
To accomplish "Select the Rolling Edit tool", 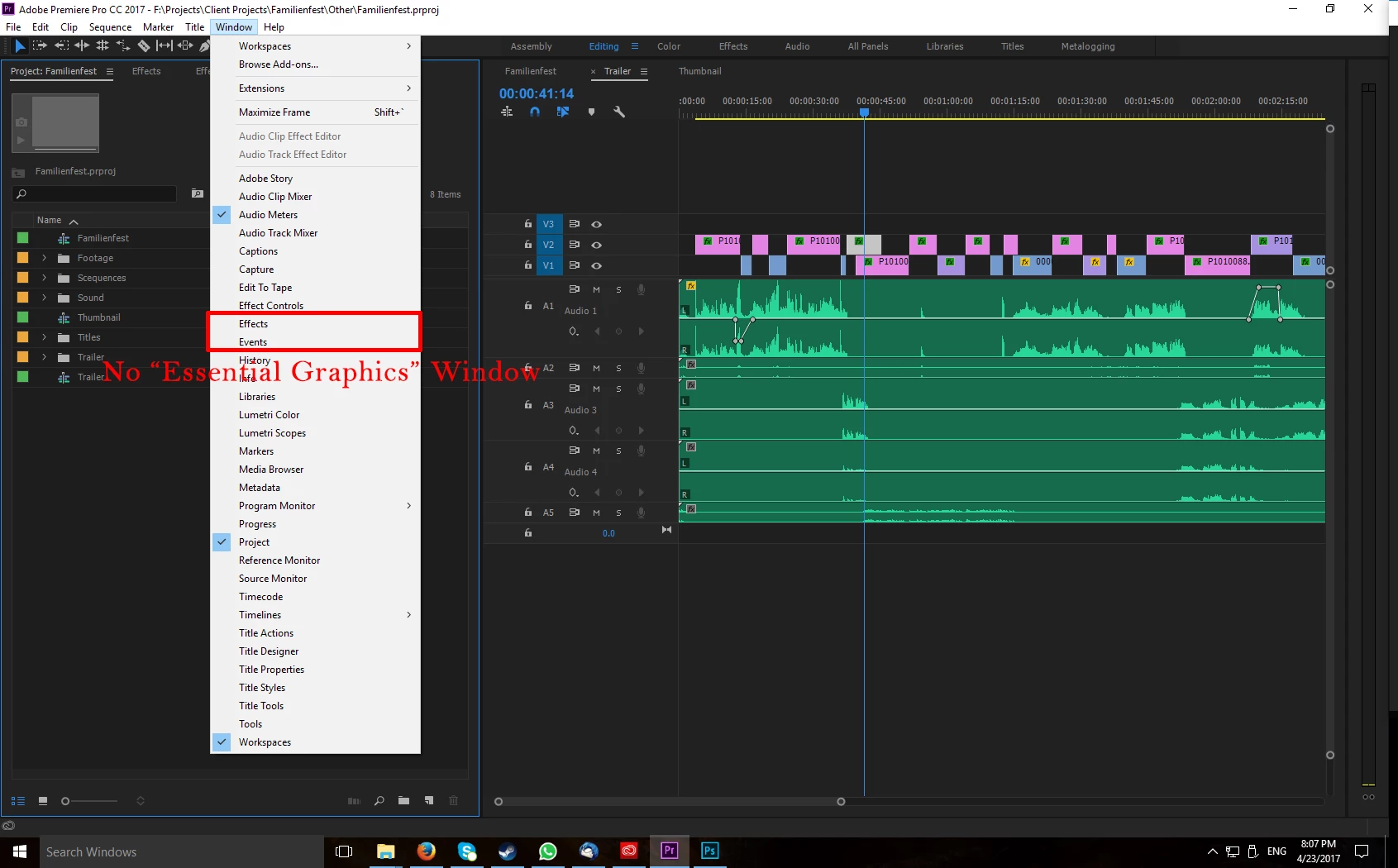I will [x=103, y=46].
